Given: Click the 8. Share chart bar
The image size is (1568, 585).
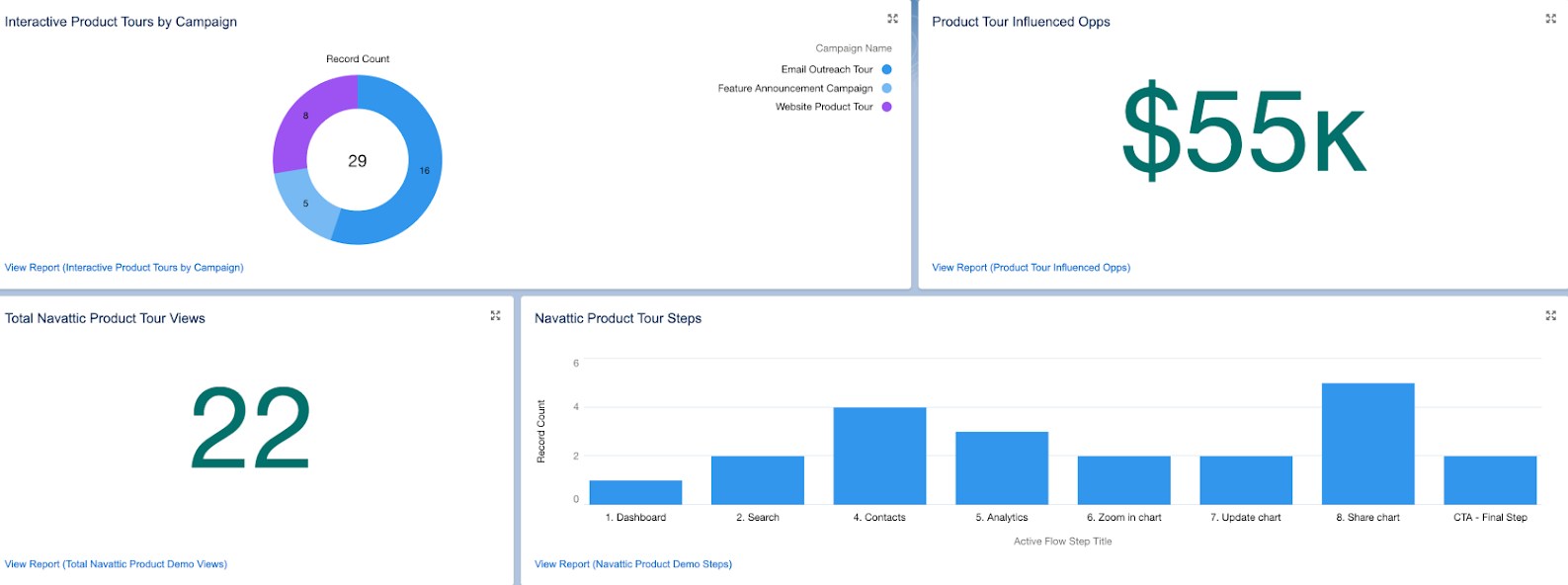Looking at the screenshot, I should (x=1367, y=444).
